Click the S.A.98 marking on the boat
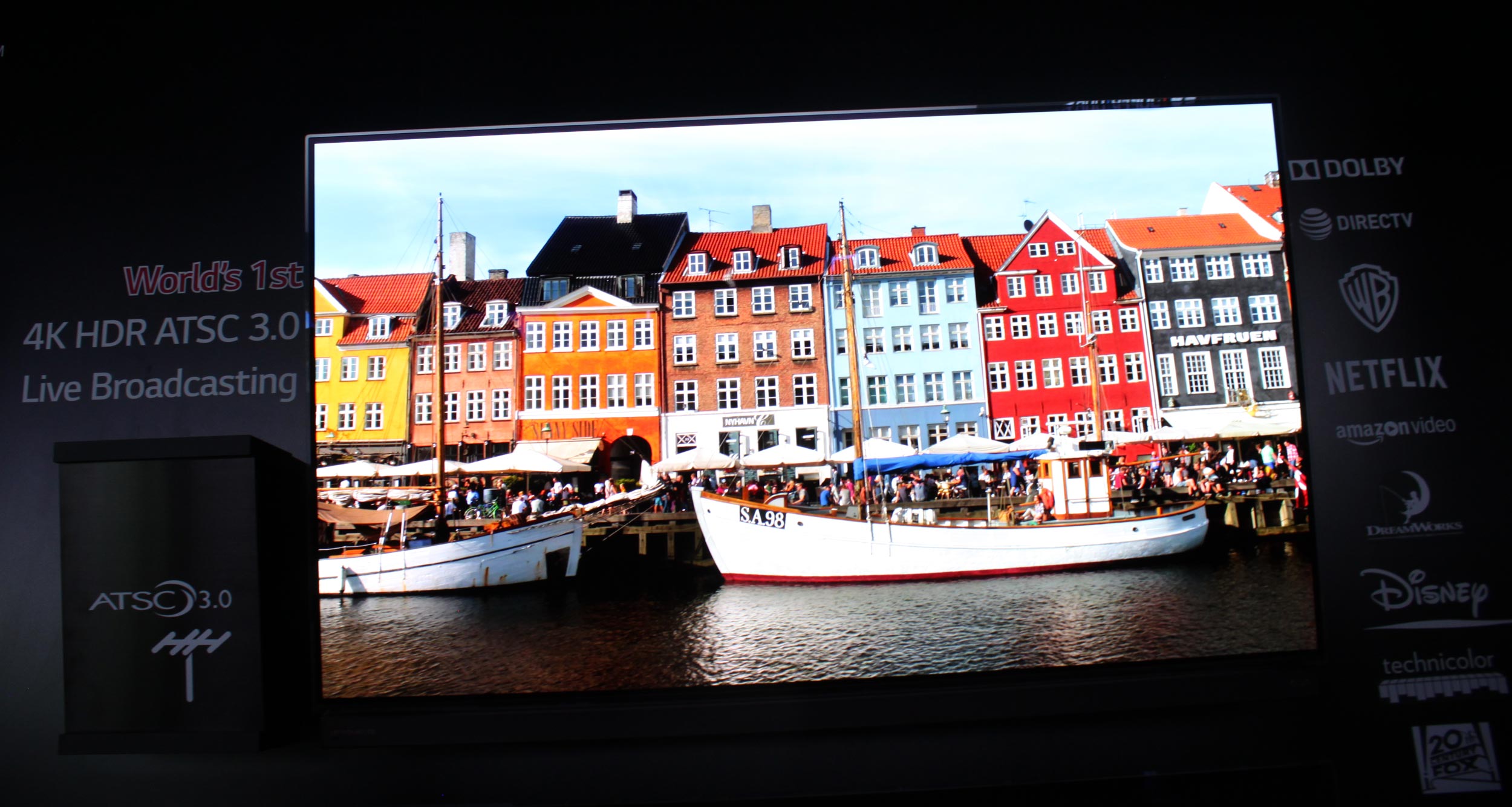The image size is (1512, 807). [762, 517]
